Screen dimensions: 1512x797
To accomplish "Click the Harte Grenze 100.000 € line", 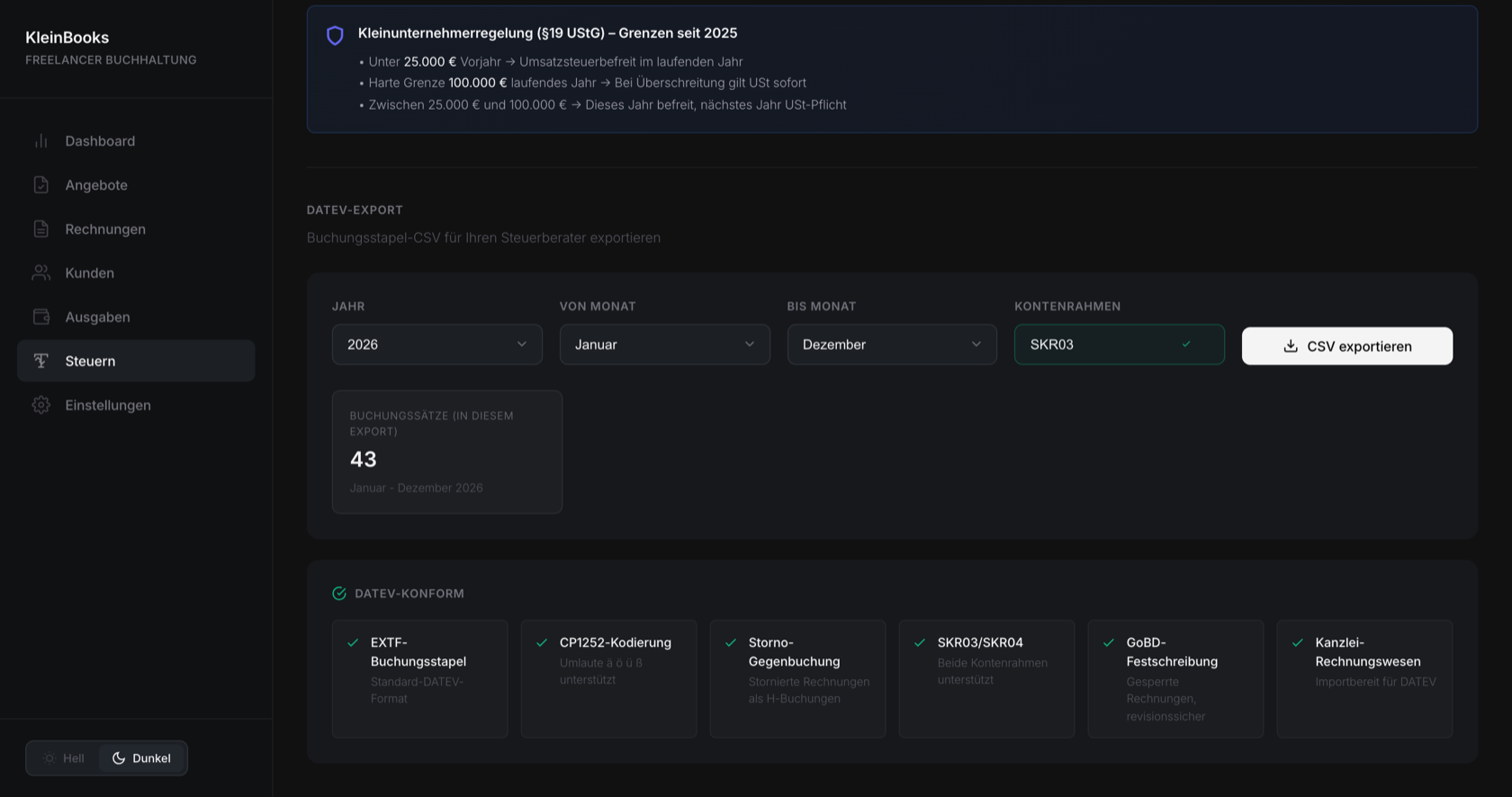I will tap(587, 83).
